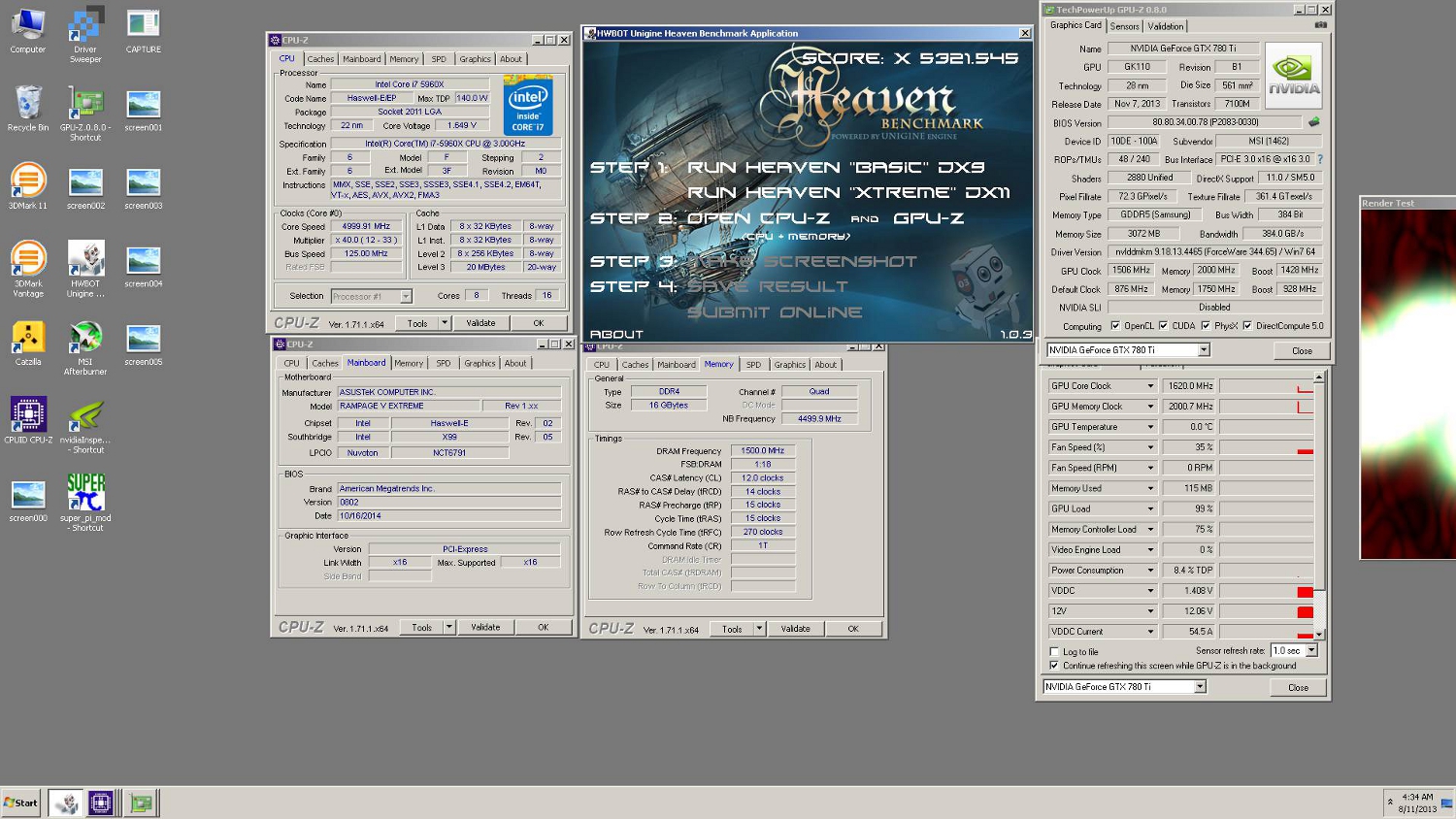Launch 3DMark 11 from desktop
This screenshot has width=1456, height=819.
click(x=27, y=186)
